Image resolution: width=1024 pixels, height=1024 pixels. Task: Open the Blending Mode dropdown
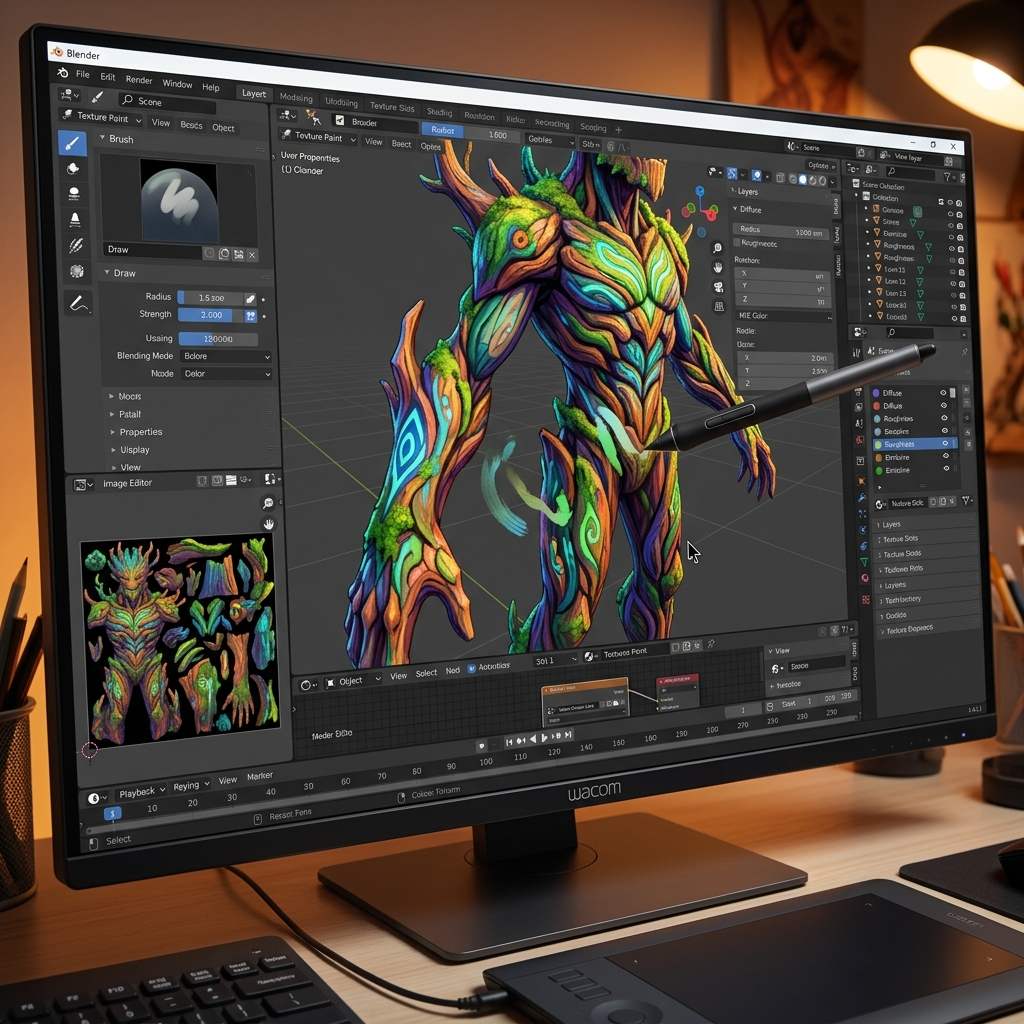click(225, 357)
